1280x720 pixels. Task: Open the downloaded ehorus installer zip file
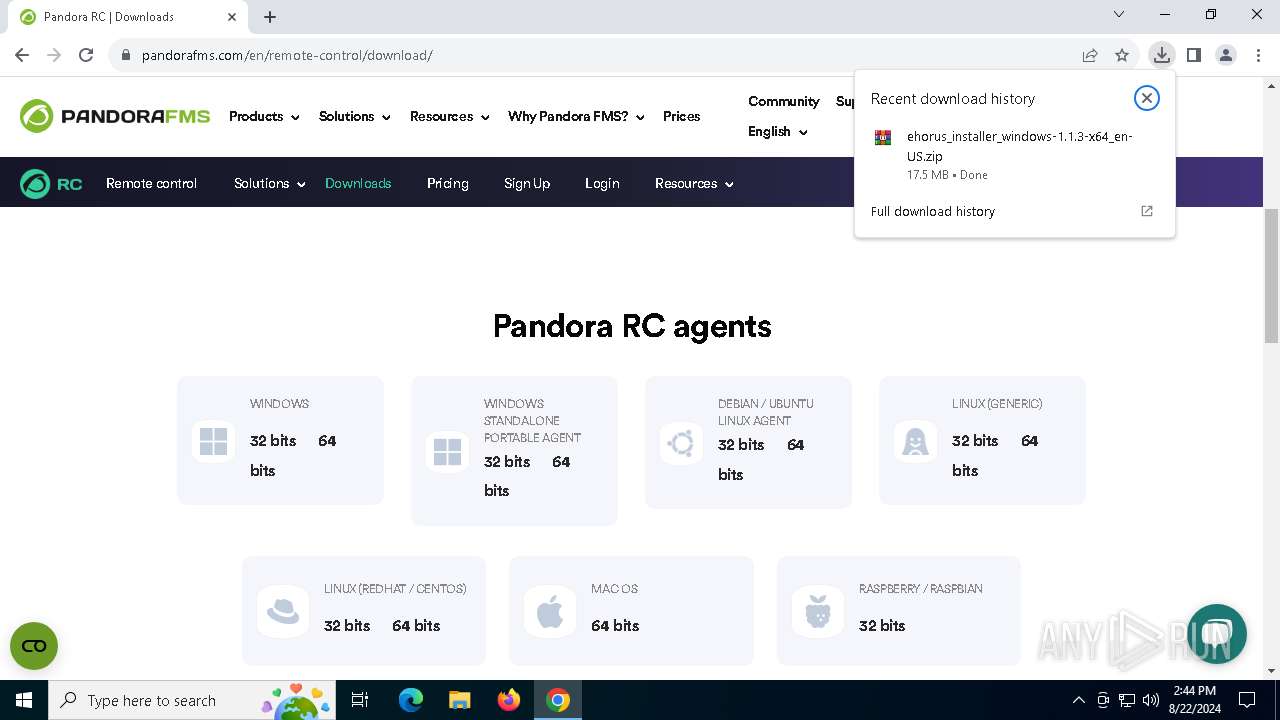(1015, 155)
